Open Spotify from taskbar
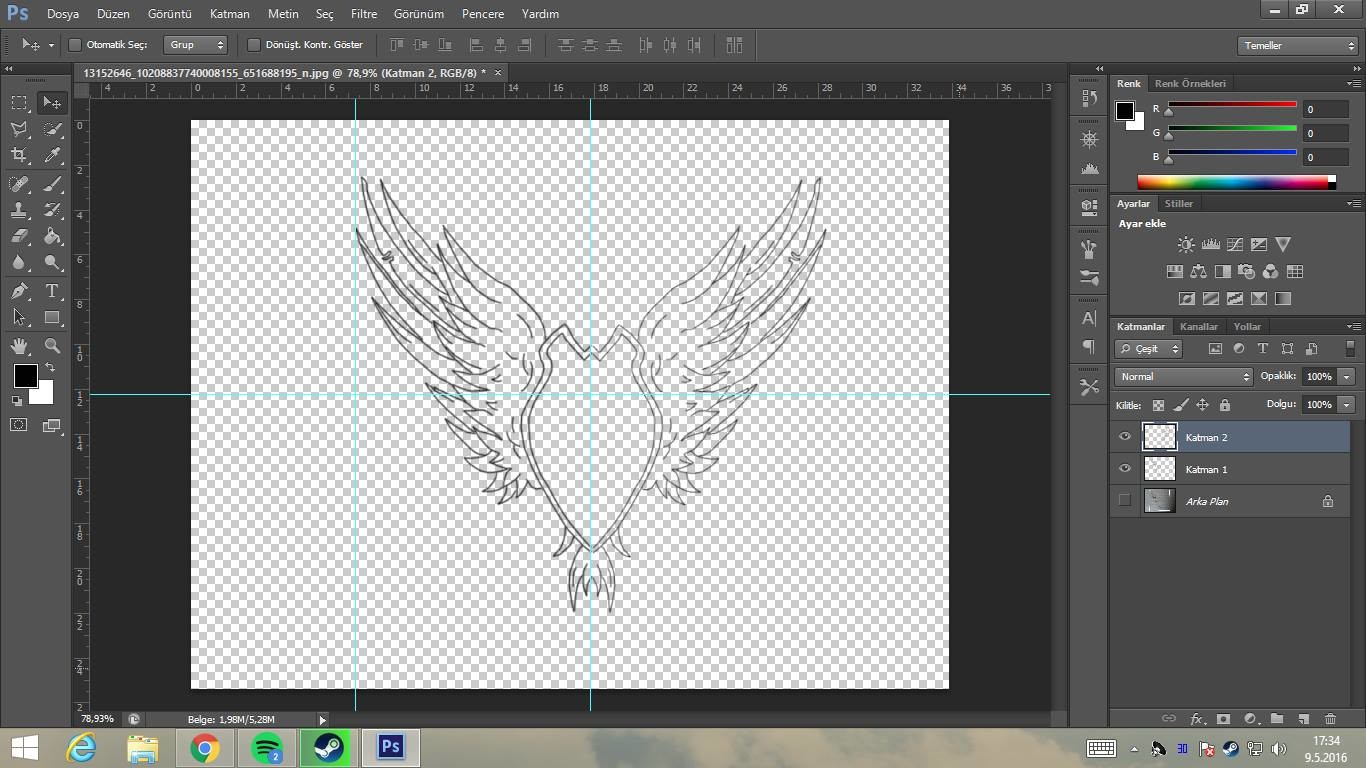 (266, 747)
